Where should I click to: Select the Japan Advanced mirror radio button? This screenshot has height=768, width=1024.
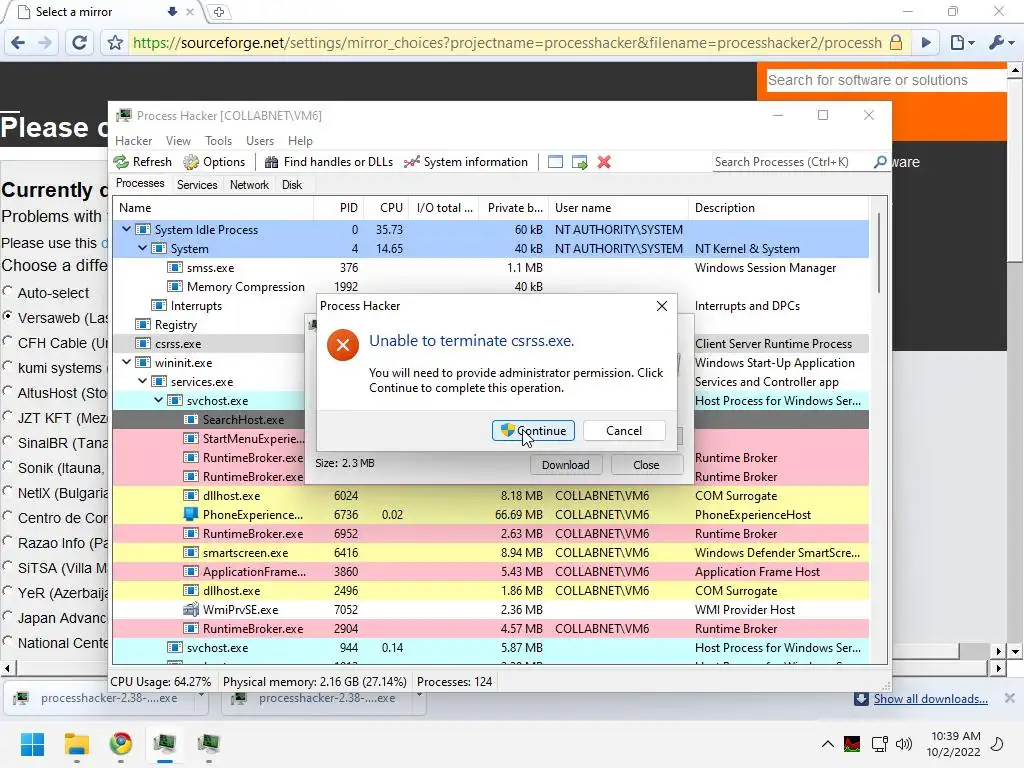[8, 616]
